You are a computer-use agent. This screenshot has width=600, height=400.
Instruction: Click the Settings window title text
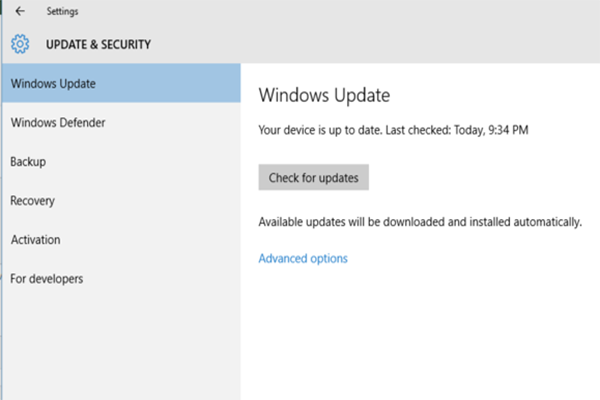click(x=63, y=12)
